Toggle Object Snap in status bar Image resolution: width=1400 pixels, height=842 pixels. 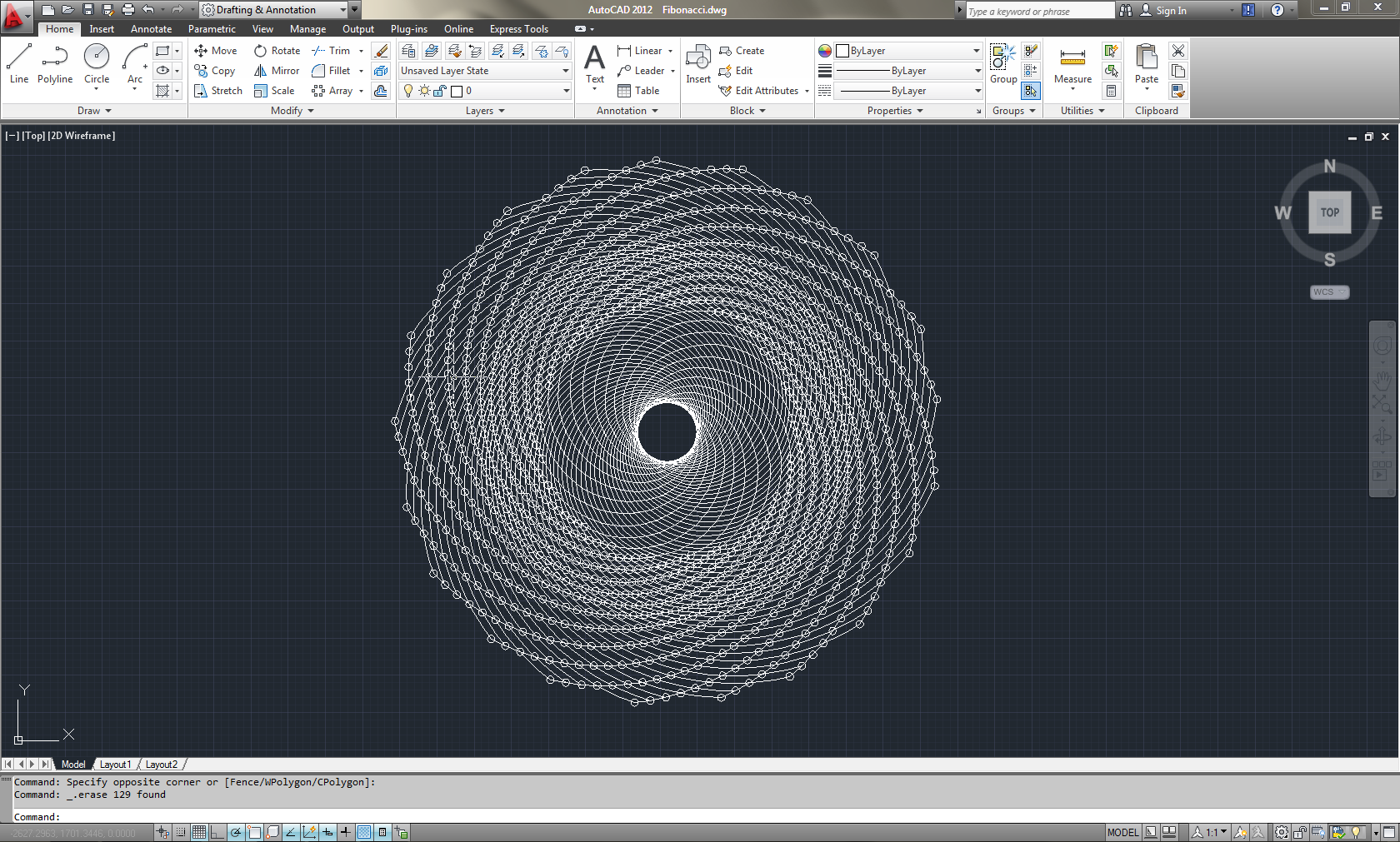[x=254, y=832]
